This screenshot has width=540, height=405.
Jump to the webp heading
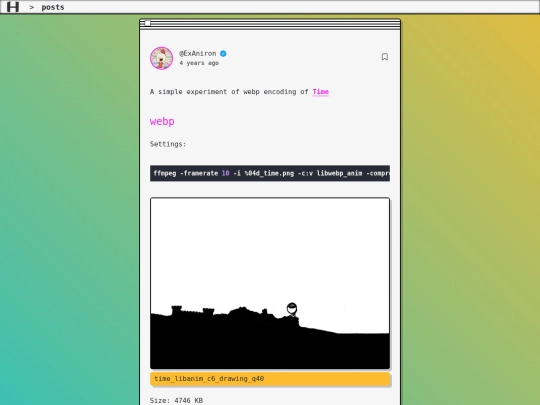(162, 121)
